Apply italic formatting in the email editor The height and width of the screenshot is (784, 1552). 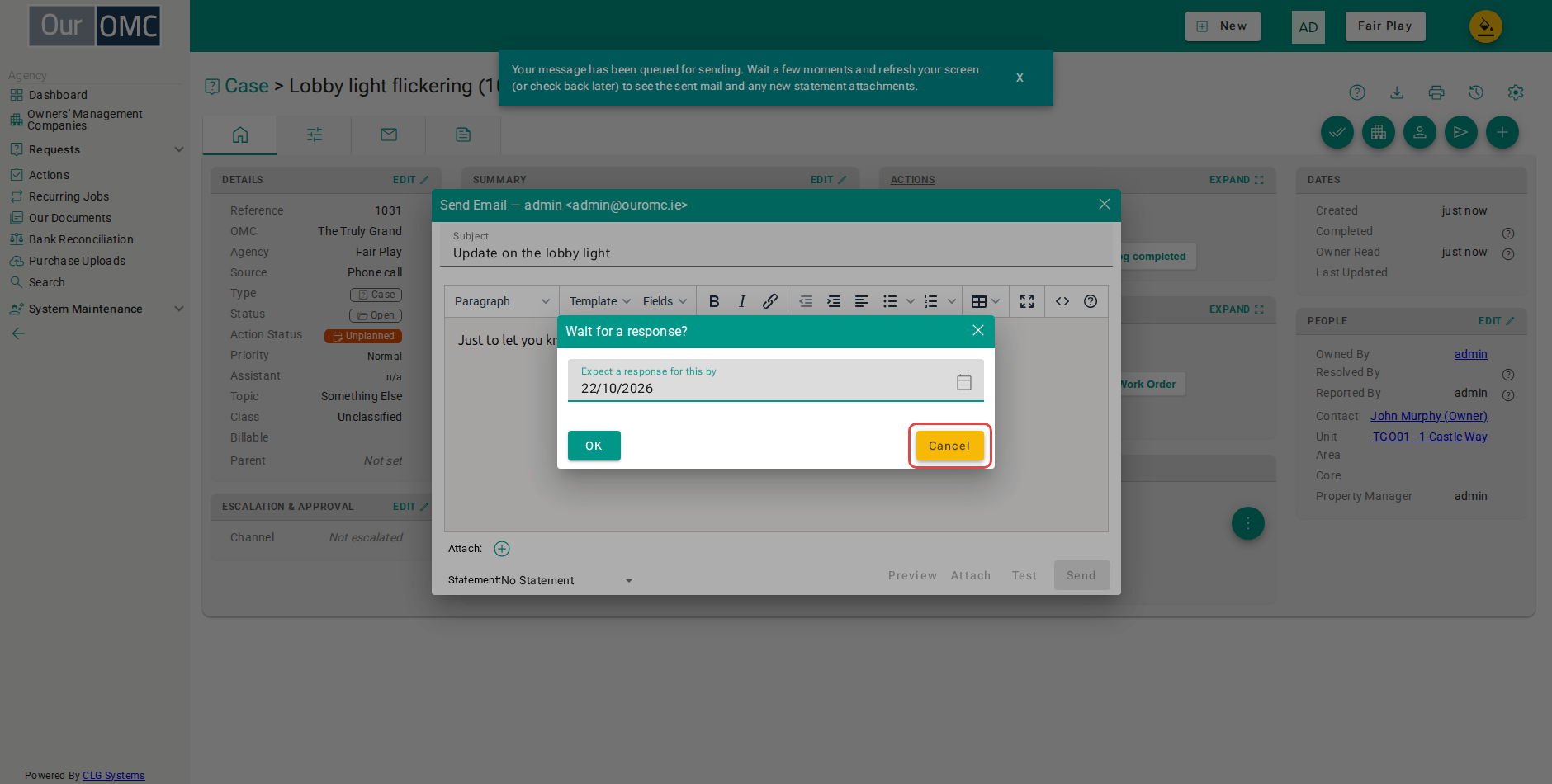(742, 301)
